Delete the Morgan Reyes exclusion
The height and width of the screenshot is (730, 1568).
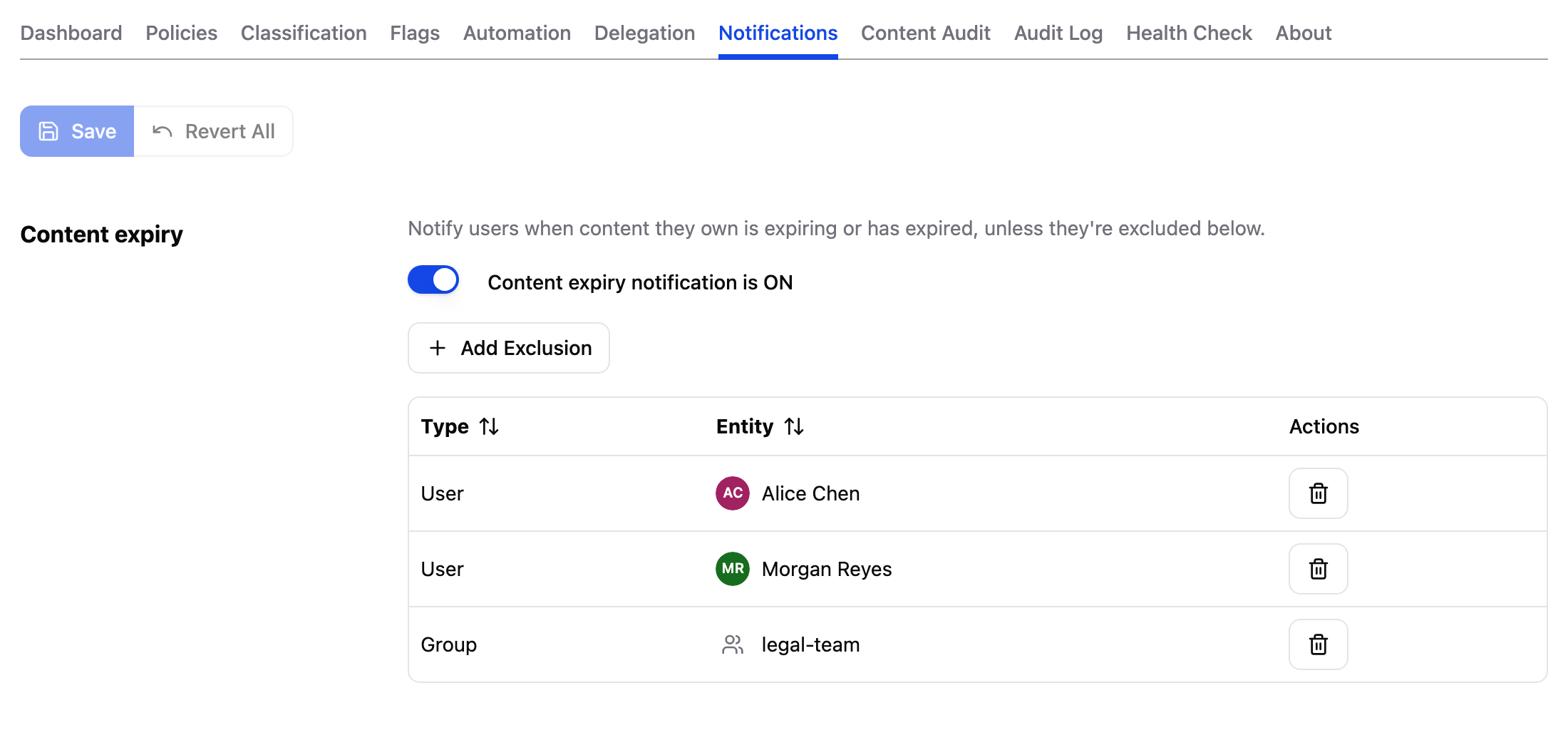click(1318, 569)
